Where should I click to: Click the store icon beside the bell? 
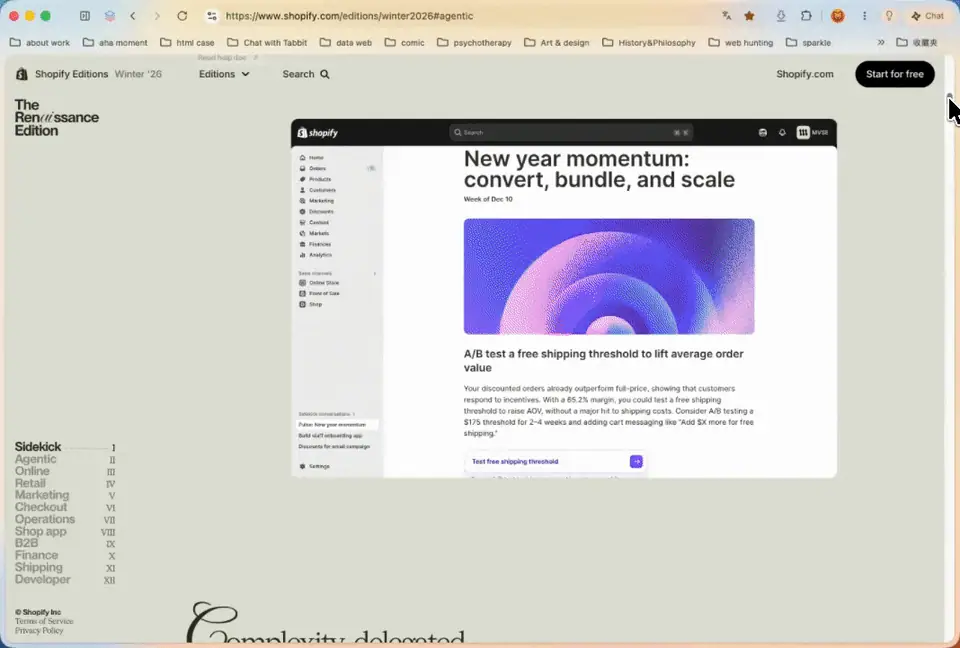pyautogui.click(x=762, y=132)
